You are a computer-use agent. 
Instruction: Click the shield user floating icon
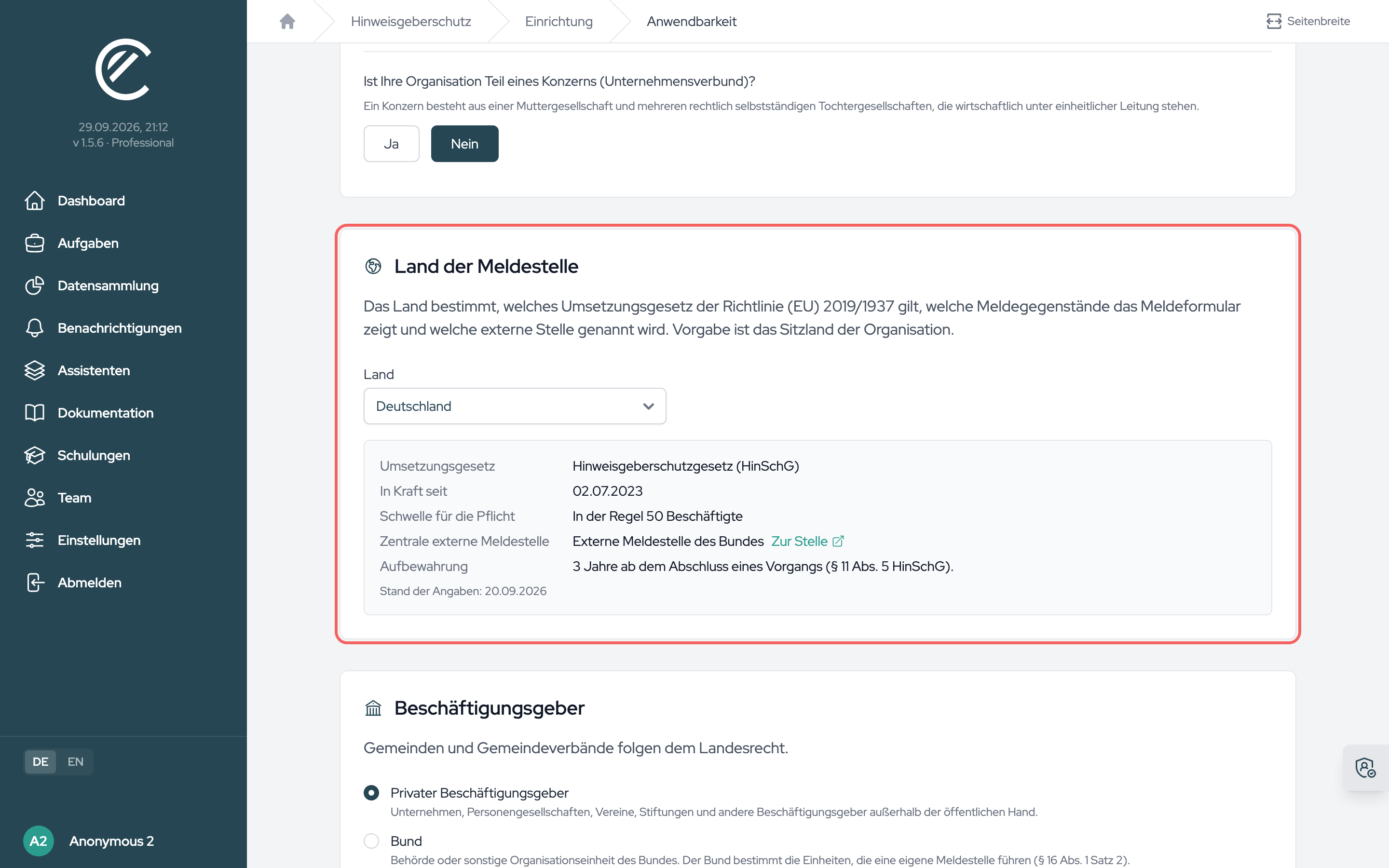(1365, 768)
